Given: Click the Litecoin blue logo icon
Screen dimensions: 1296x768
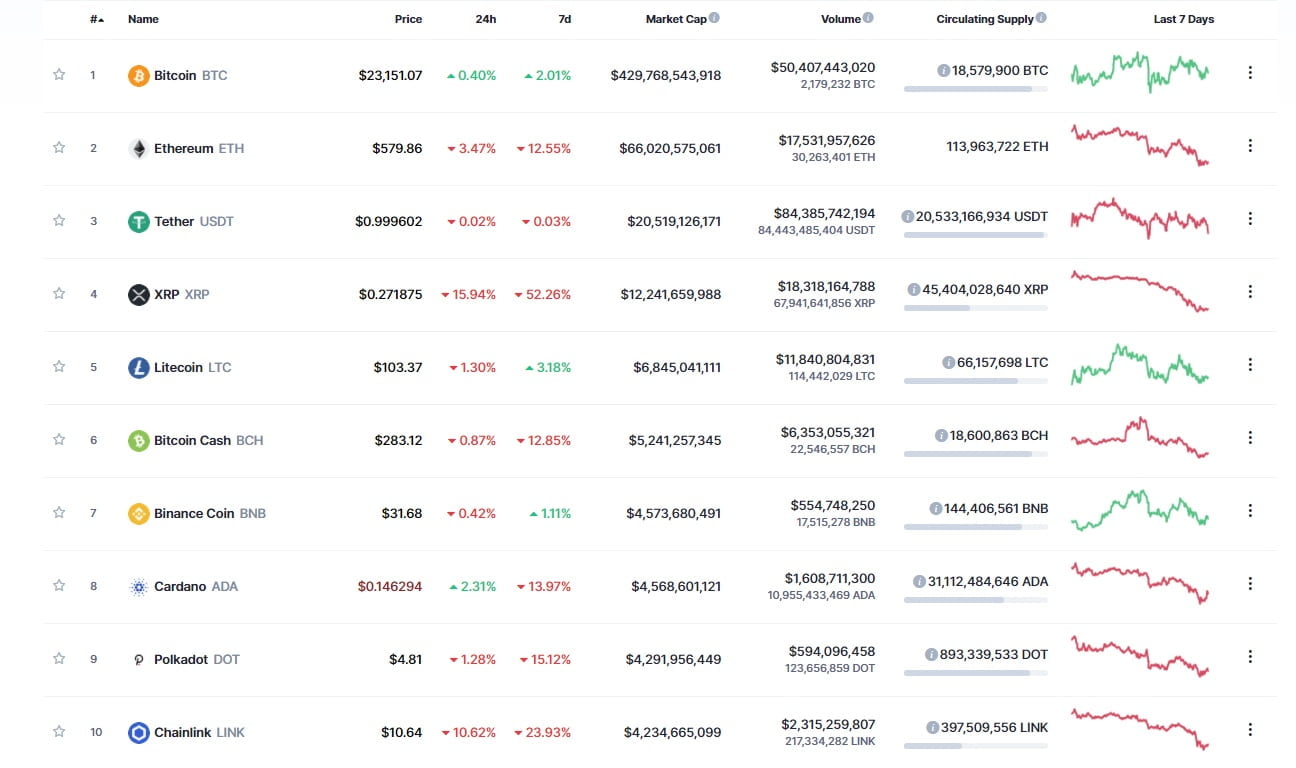Looking at the screenshot, I should 139,367.
